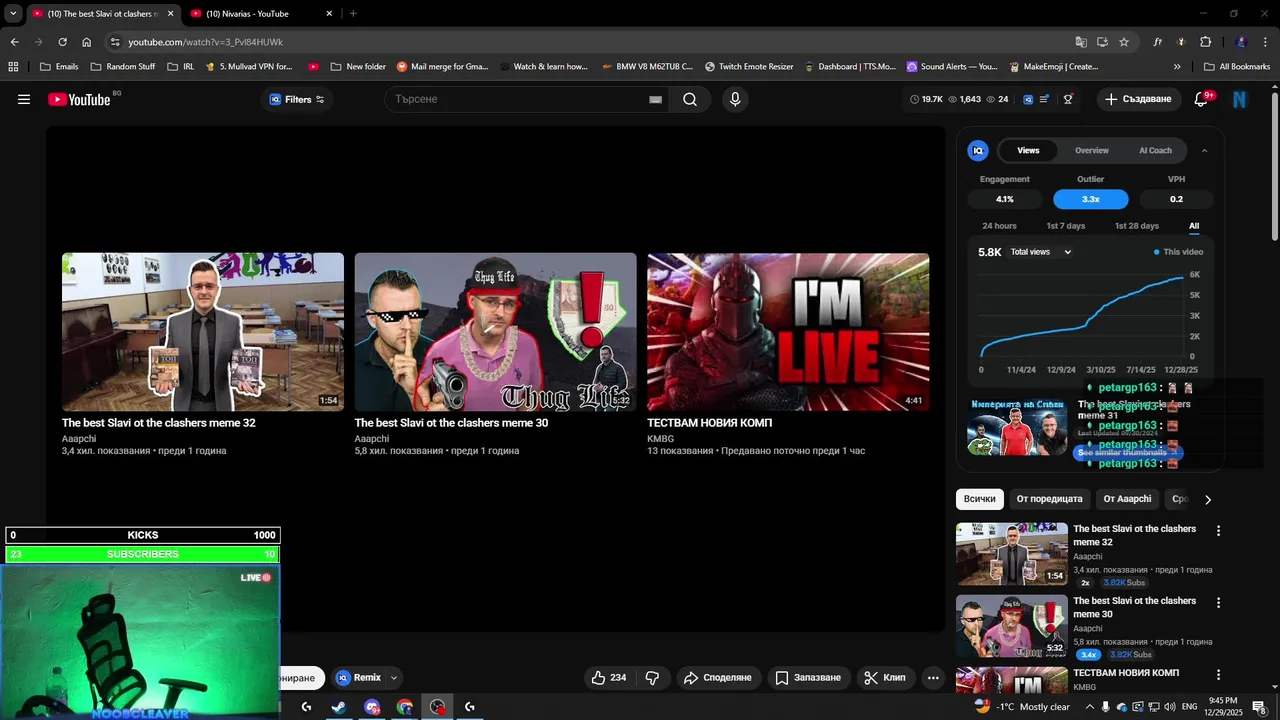Open Twitch Emote Resizer bookmark
Screen dimensions: 1280x720
(x=749, y=67)
